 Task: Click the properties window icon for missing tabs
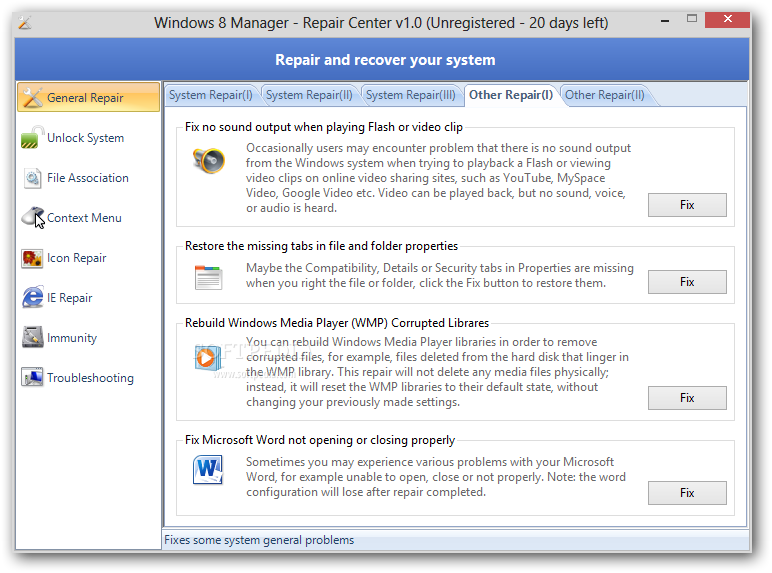point(208,277)
